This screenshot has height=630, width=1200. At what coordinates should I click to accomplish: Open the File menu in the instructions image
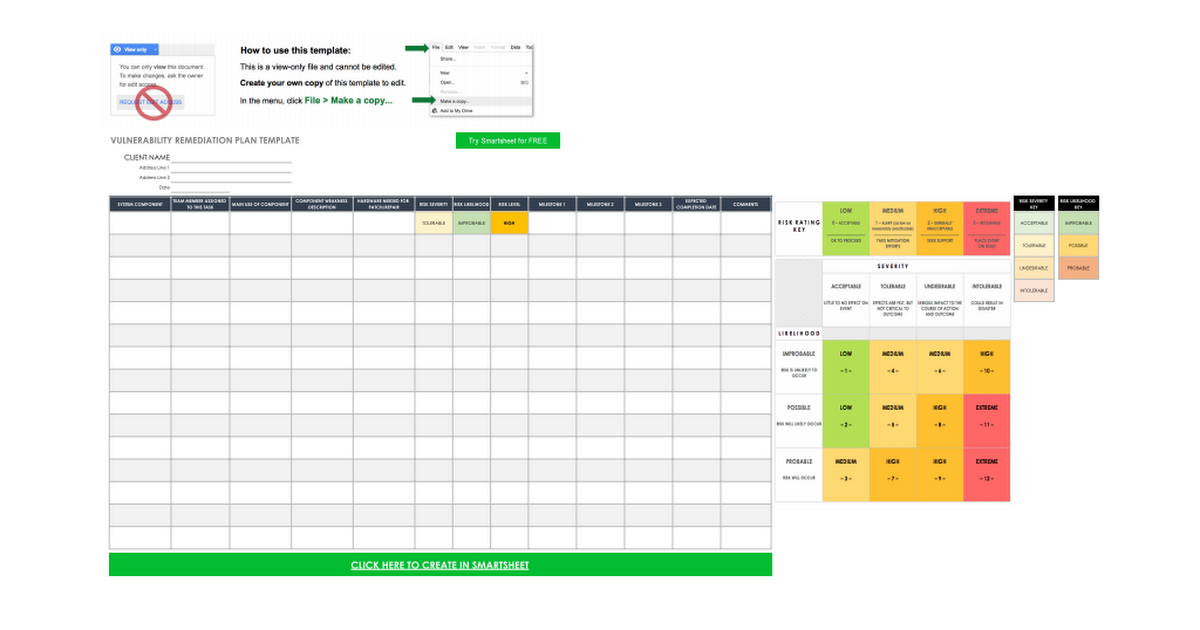pos(437,47)
